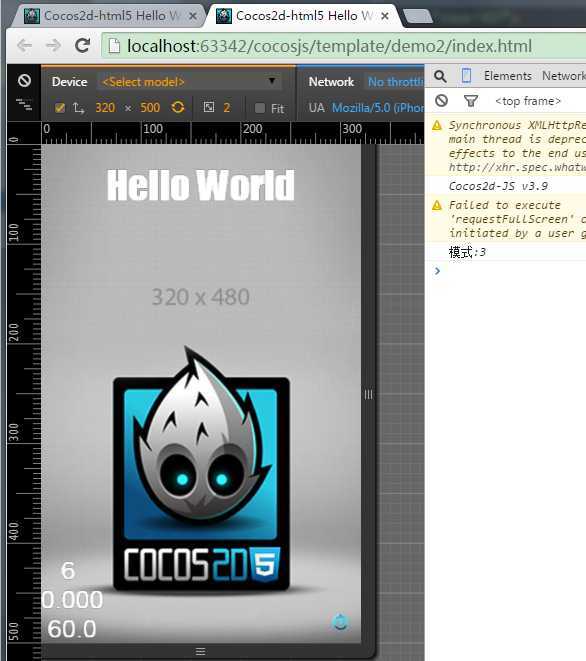Image resolution: width=586 pixels, height=661 pixels.
Task: Click the swap dimensions icon
Action: click(x=78, y=108)
